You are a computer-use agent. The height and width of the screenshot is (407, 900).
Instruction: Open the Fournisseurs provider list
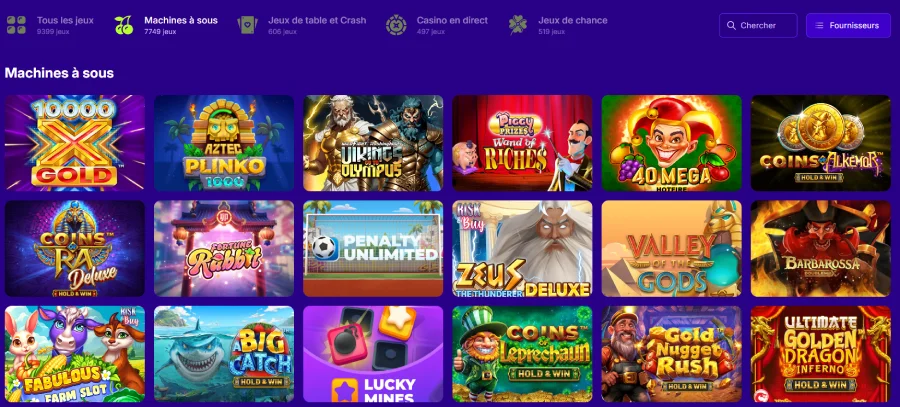[x=848, y=25]
